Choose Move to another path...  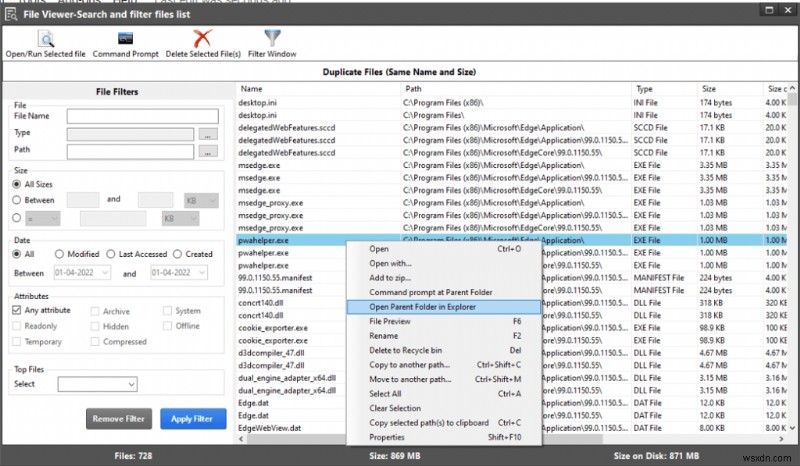(x=444, y=379)
